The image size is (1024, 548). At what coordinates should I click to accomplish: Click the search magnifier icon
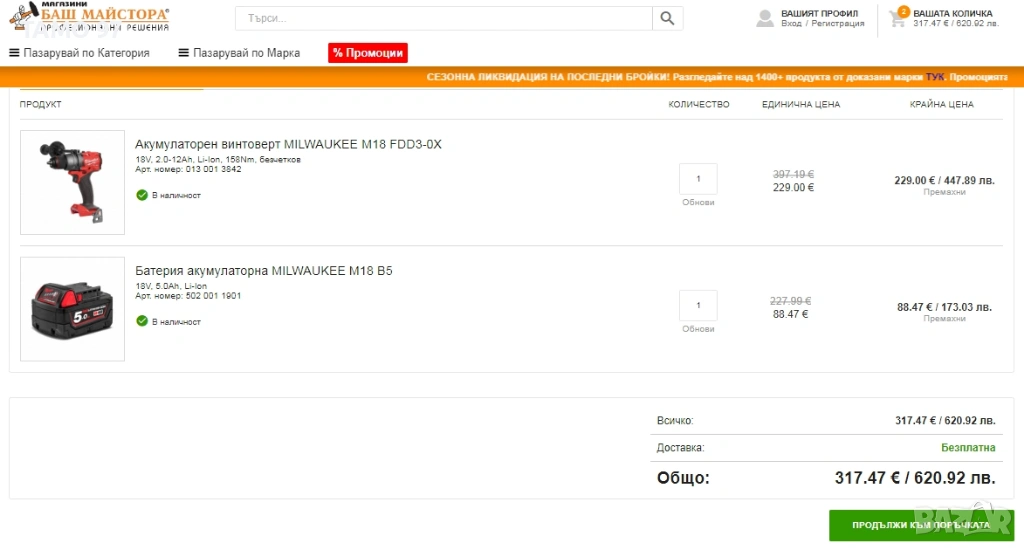[x=667, y=18]
